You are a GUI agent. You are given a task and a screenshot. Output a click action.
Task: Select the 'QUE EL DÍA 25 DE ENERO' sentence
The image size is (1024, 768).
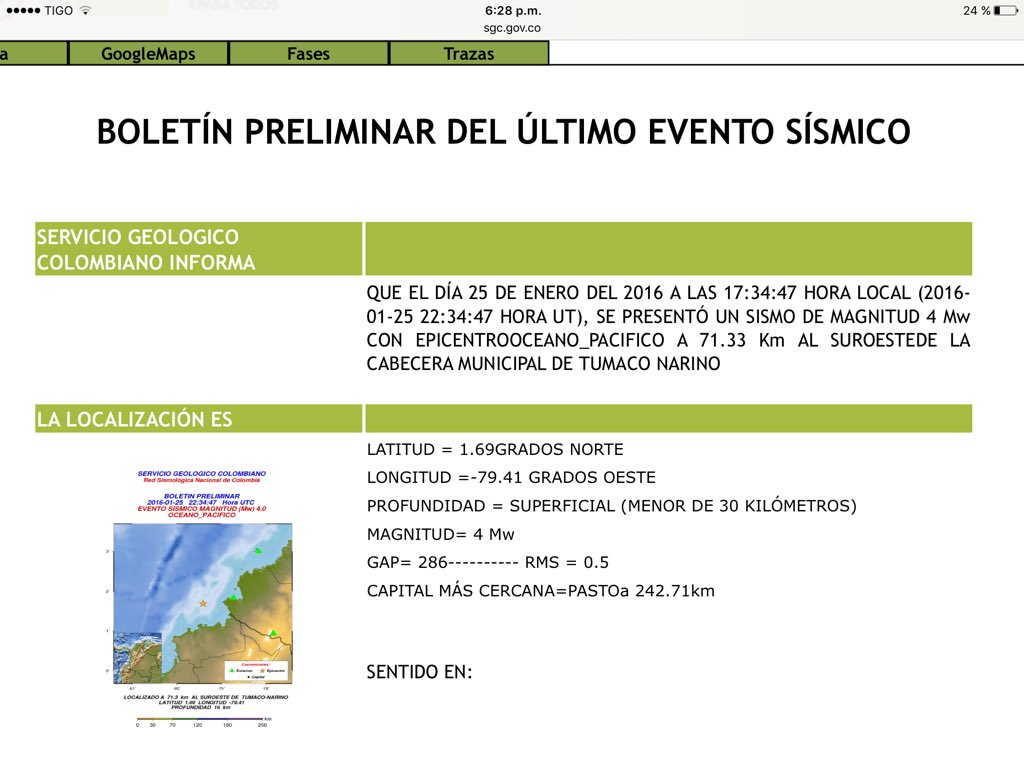[x=668, y=328]
